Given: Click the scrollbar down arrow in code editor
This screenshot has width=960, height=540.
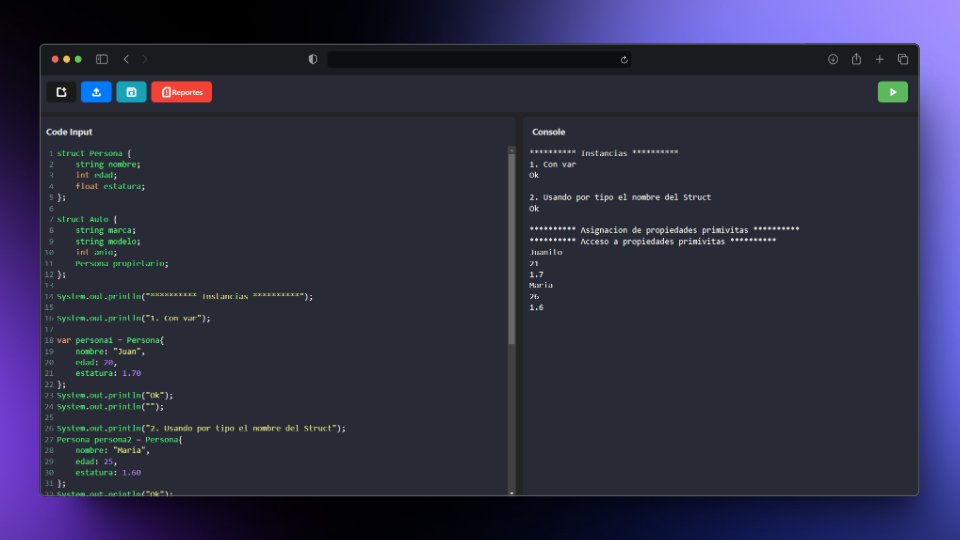Looking at the screenshot, I should click(x=511, y=492).
